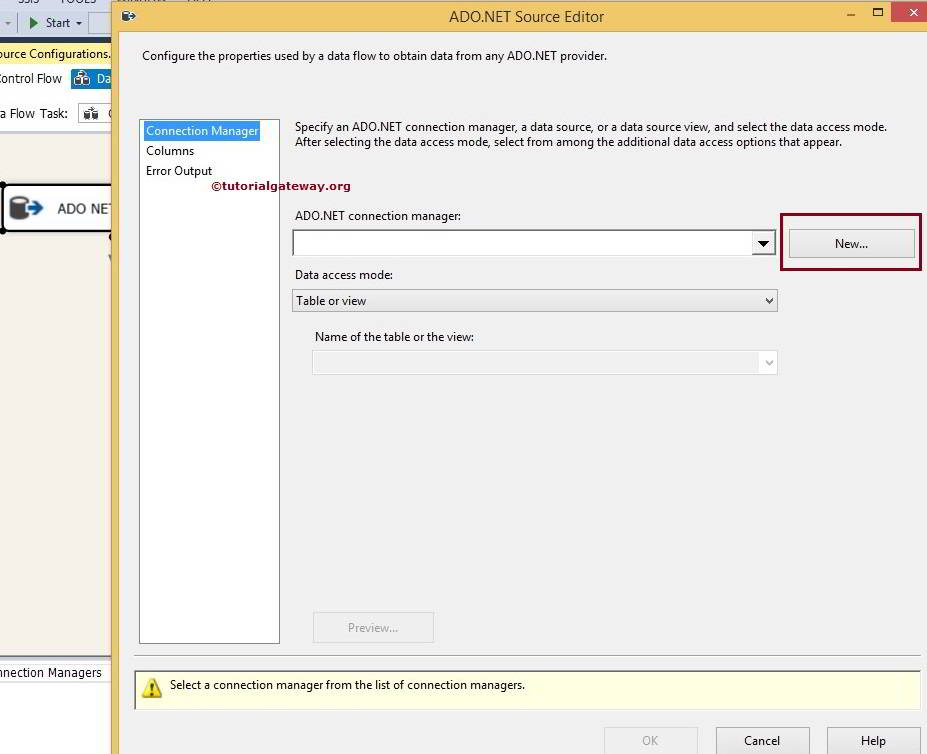Click the green Start debugging arrow

pyautogui.click(x=33, y=22)
